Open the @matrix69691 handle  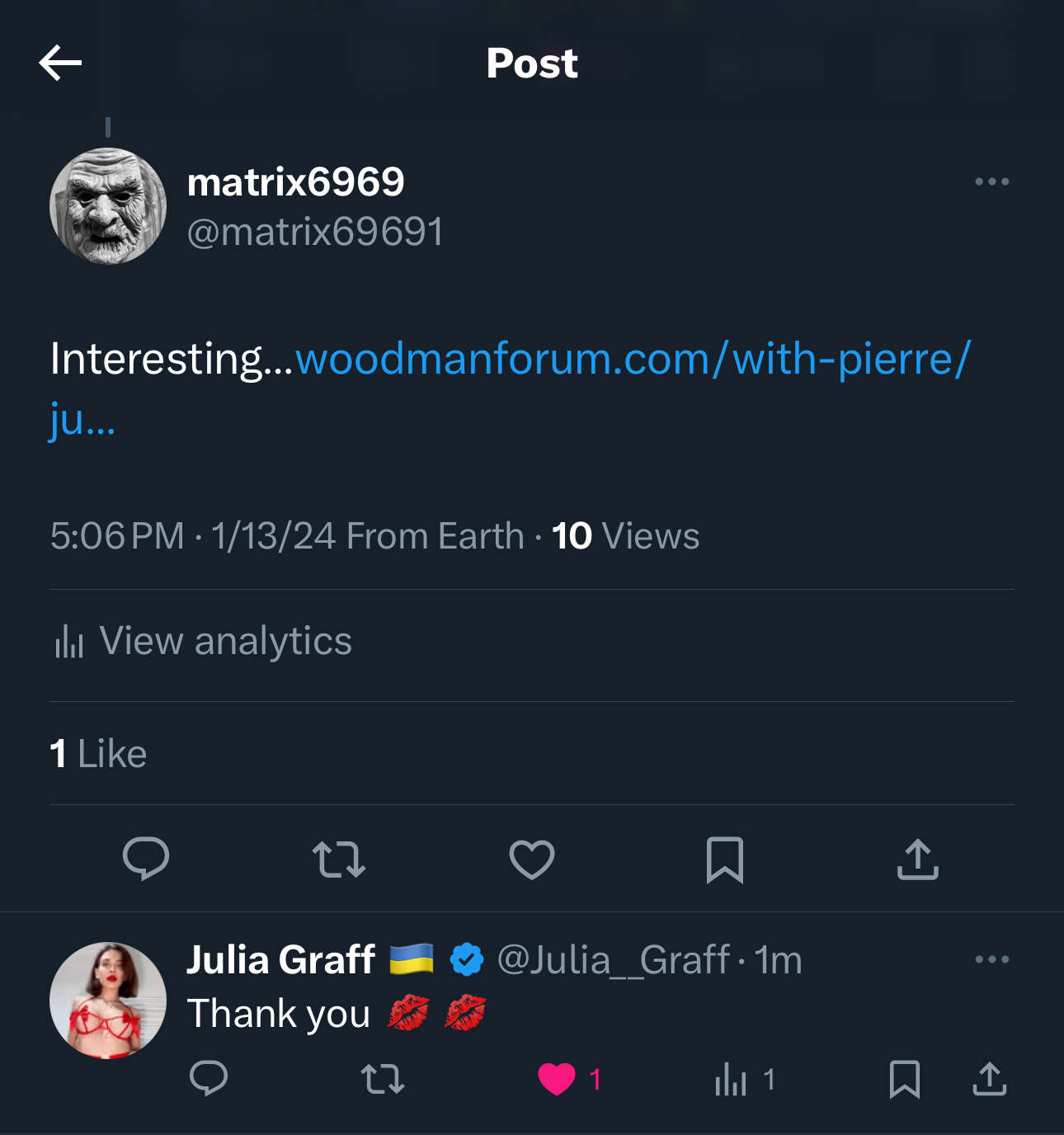[315, 232]
